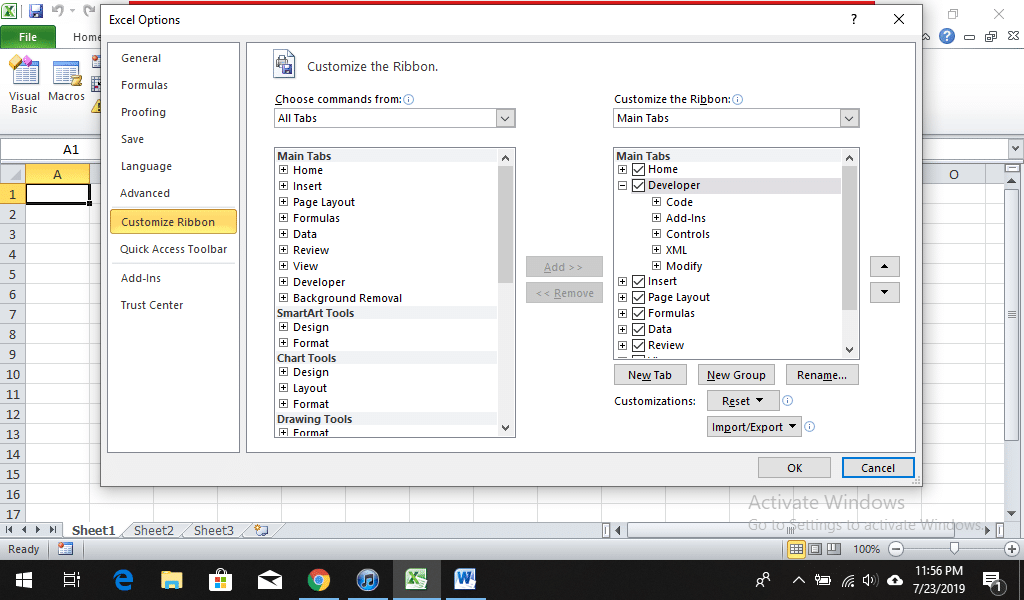Viewport: 1024px width, 600px height.
Task: Click the Save icon in Quick Access Toolbar
Action: [35, 11]
